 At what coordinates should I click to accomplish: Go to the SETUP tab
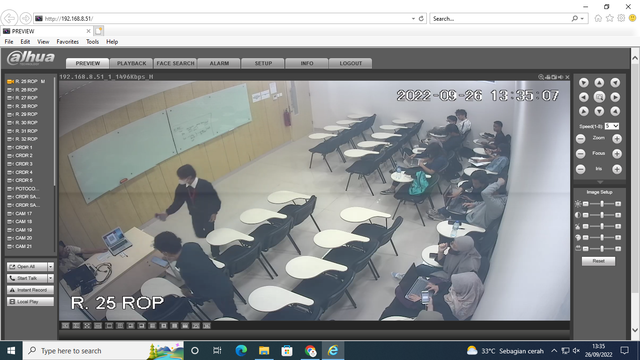263,63
